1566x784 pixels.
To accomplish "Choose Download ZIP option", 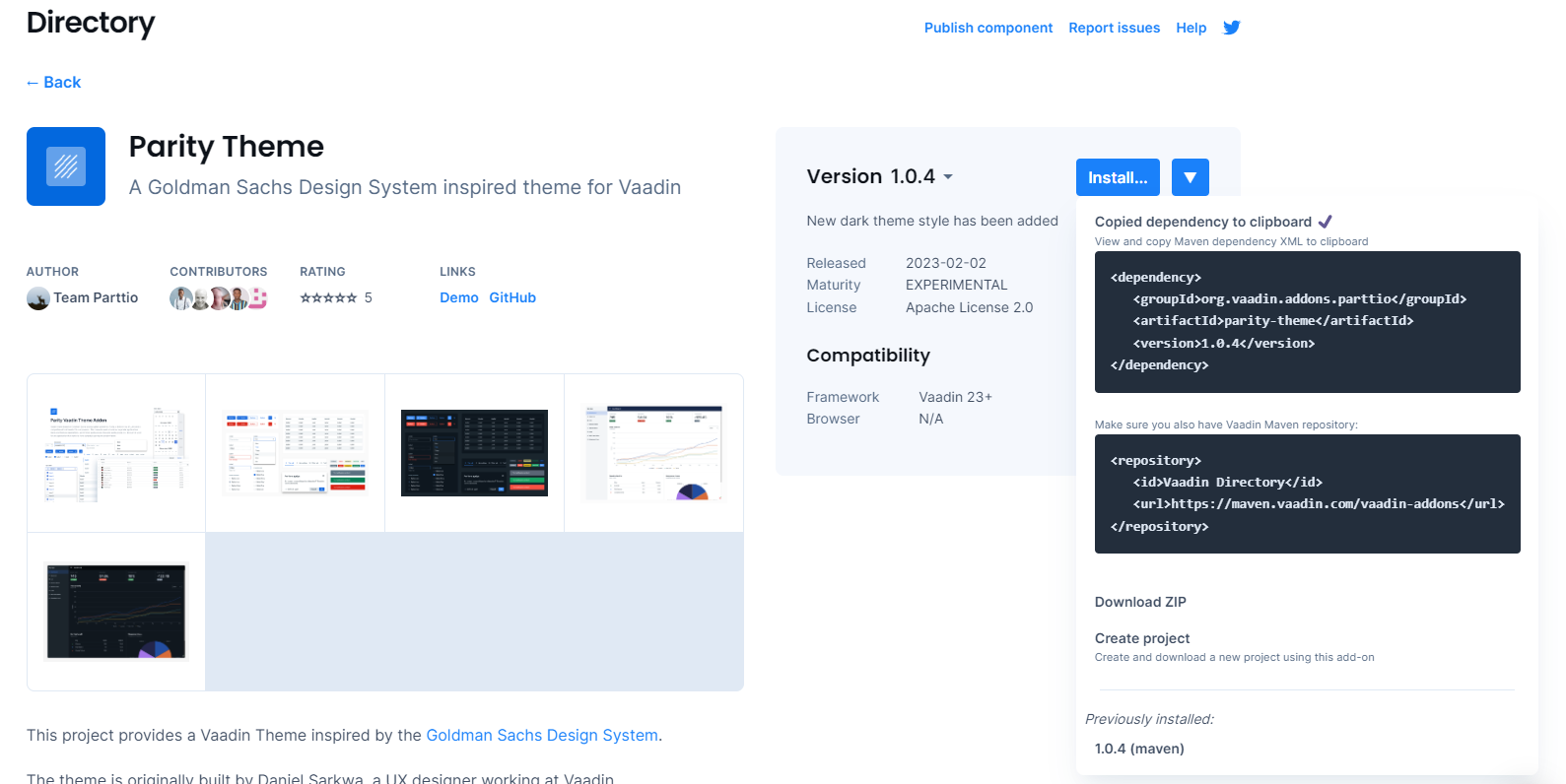I will click(1140, 602).
